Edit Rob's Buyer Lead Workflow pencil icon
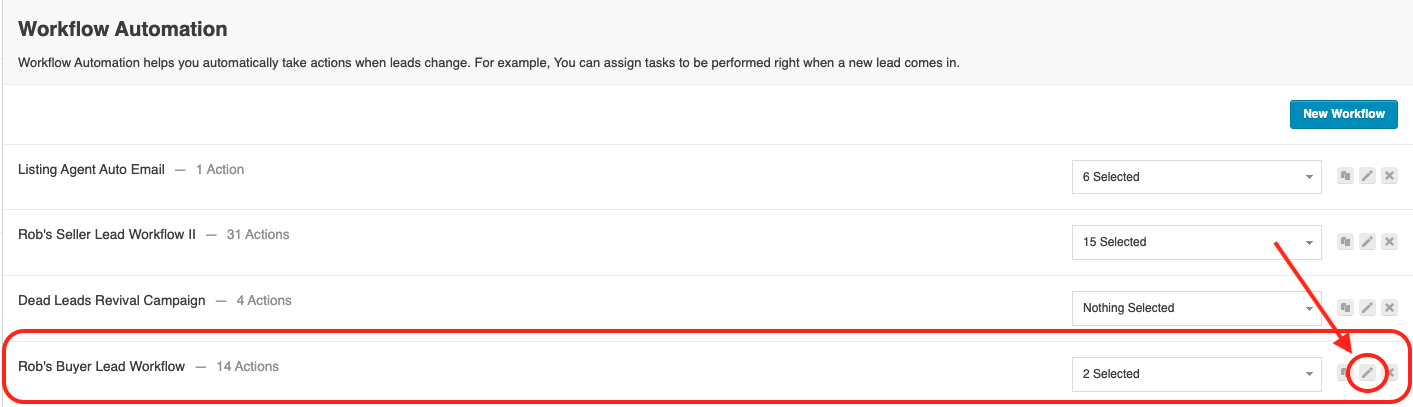The image size is (1413, 407). (x=1368, y=374)
